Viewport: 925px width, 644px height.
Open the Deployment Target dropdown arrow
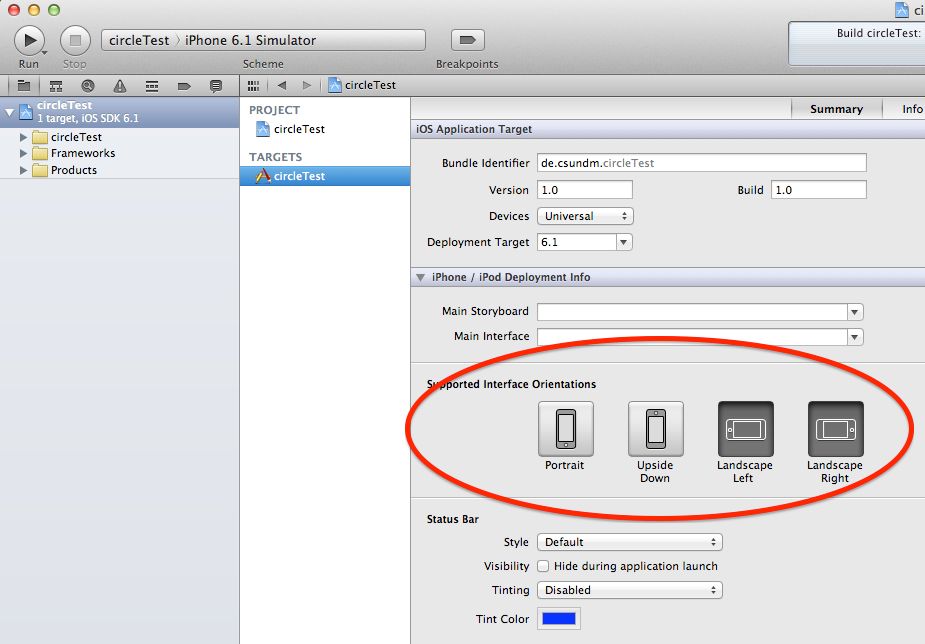pyautogui.click(x=624, y=242)
